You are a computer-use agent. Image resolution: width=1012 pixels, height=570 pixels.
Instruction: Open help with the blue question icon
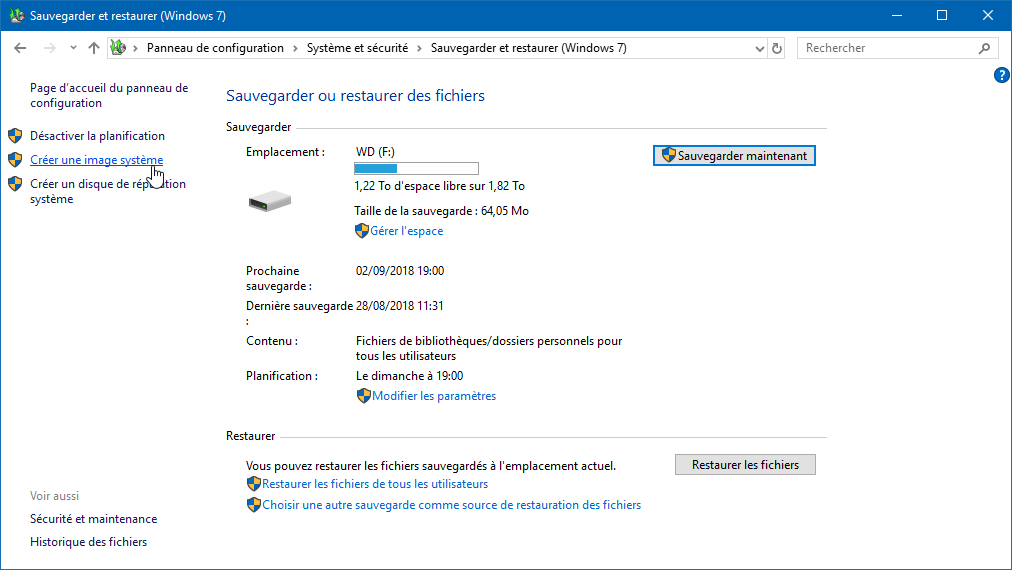[x=1002, y=75]
